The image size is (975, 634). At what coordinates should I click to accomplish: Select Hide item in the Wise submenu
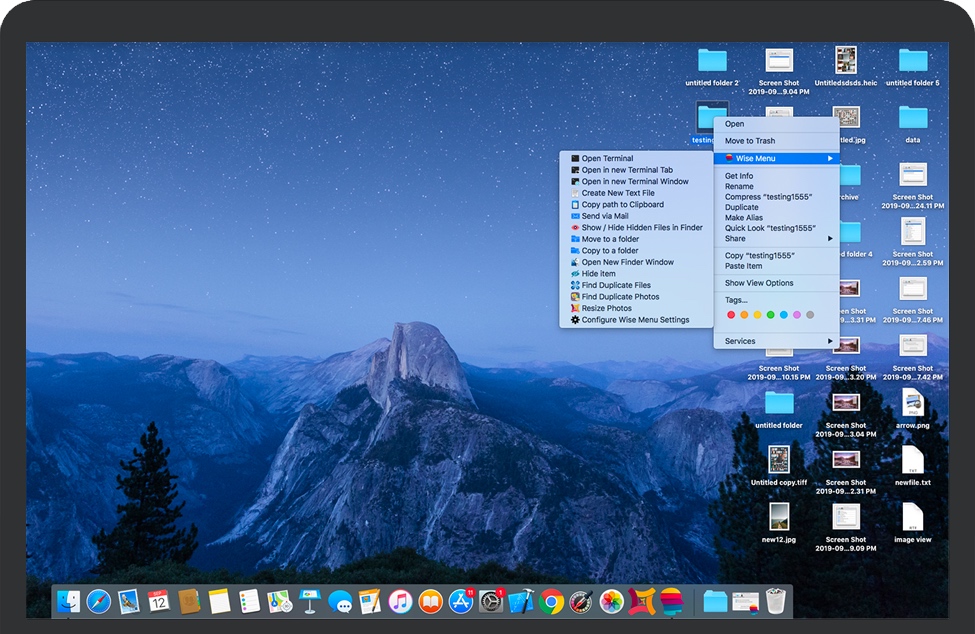pyautogui.click(x=599, y=274)
